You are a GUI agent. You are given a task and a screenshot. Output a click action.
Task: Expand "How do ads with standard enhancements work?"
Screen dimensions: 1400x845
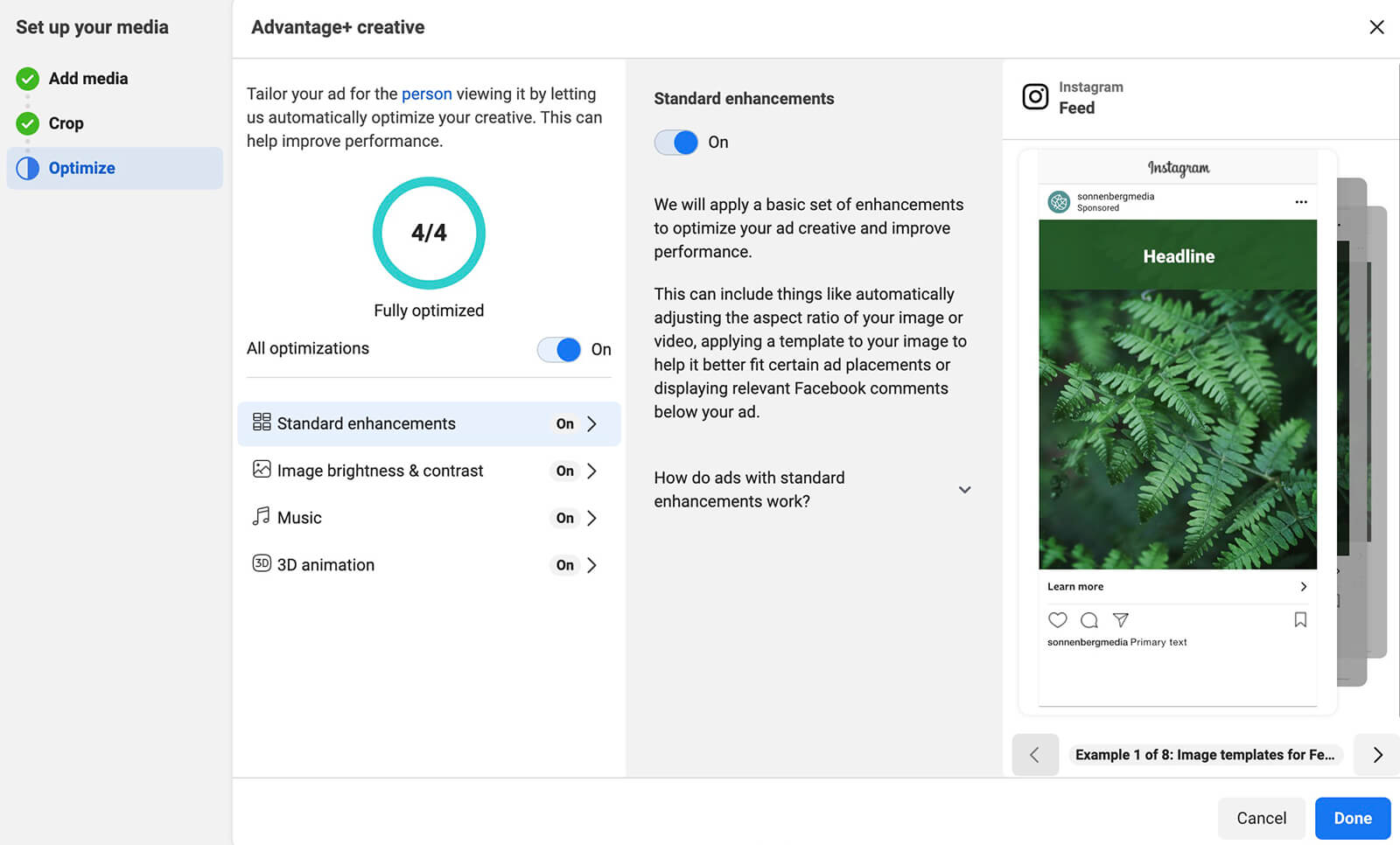pyautogui.click(x=964, y=490)
